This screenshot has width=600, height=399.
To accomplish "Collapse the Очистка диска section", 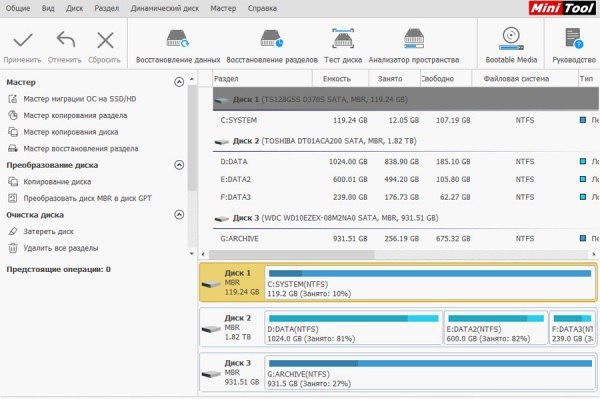I will tap(179, 215).
